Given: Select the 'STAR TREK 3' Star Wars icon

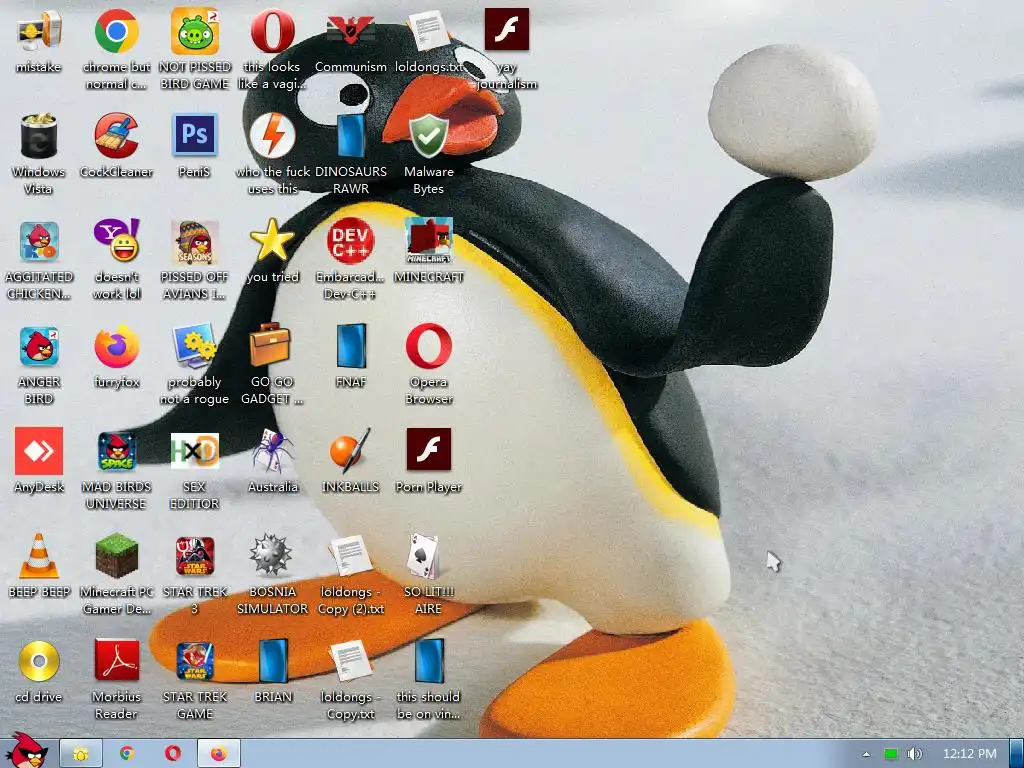Looking at the screenshot, I should pyautogui.click(x=195, y=556).
